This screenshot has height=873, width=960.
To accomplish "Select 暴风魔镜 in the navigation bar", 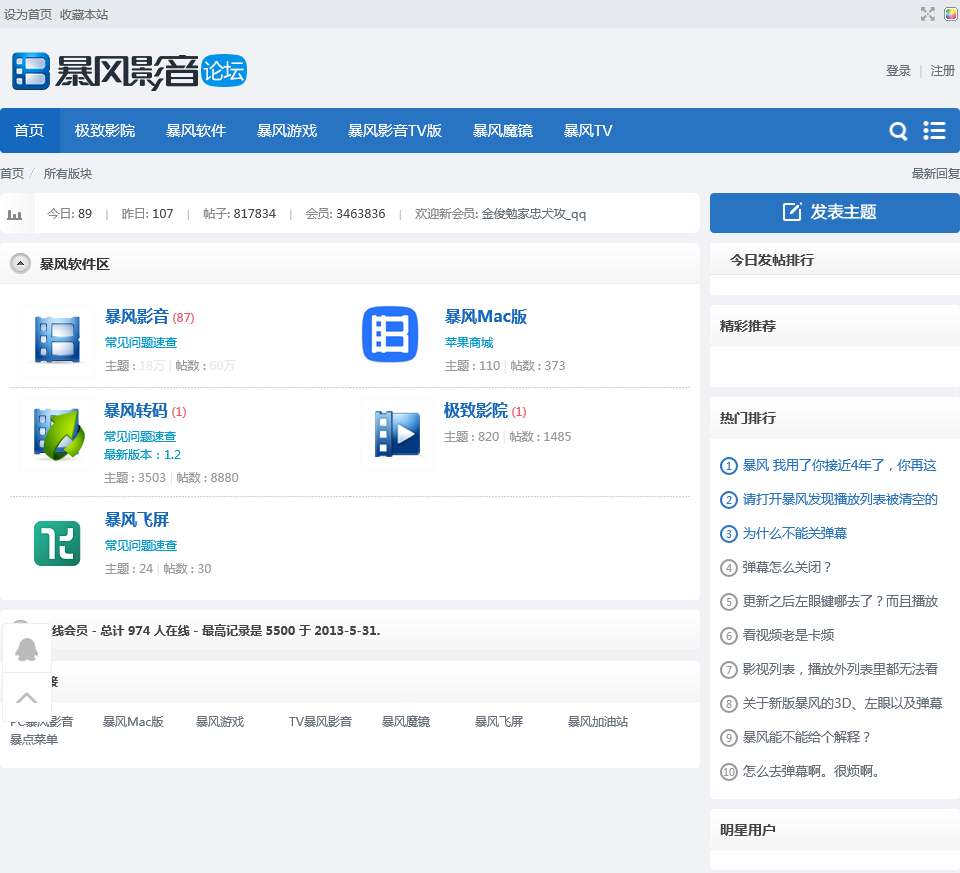I will pos(502,131).
